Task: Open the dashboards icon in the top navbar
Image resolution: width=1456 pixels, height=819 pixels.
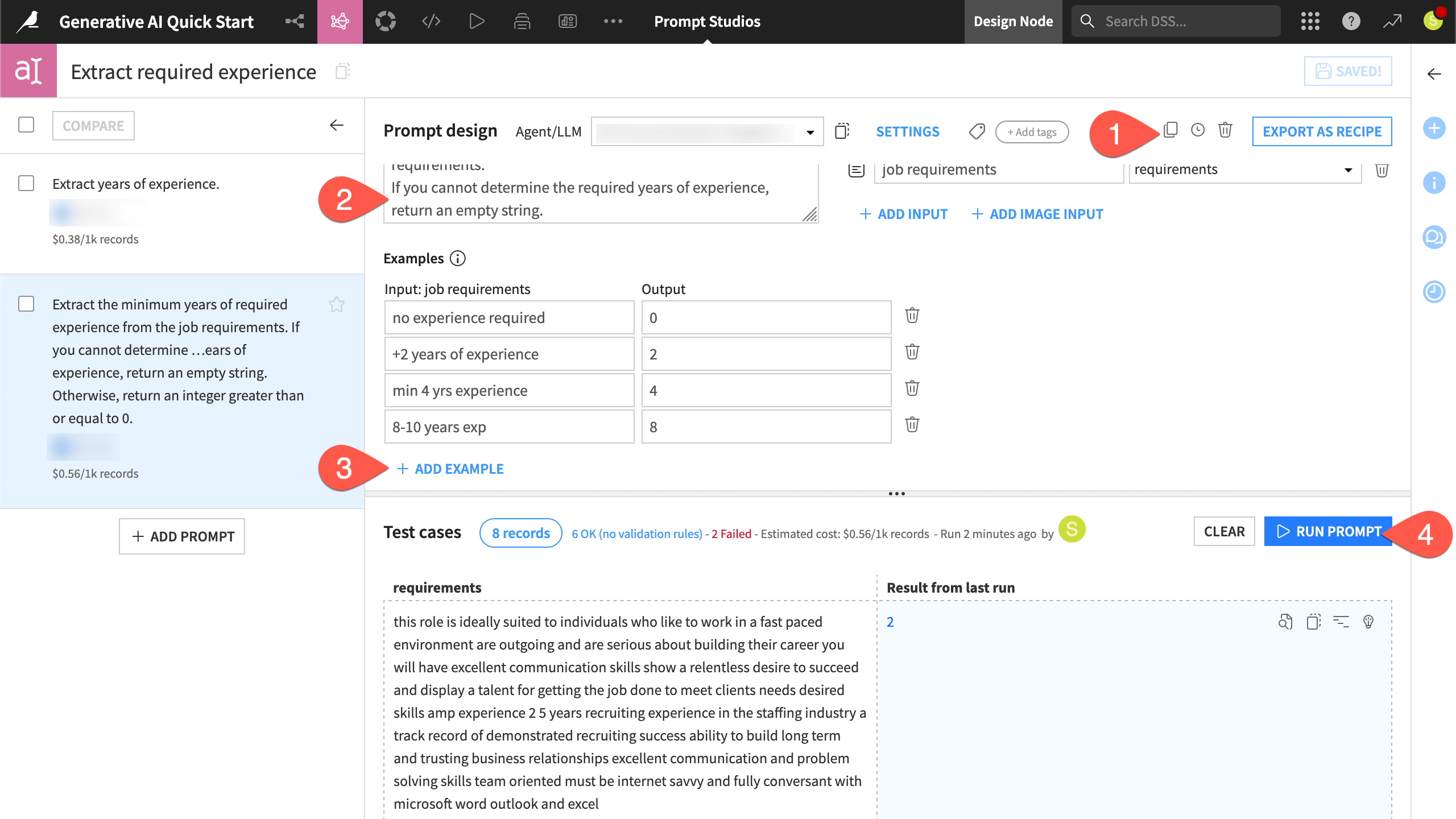Action: (567, 21)
